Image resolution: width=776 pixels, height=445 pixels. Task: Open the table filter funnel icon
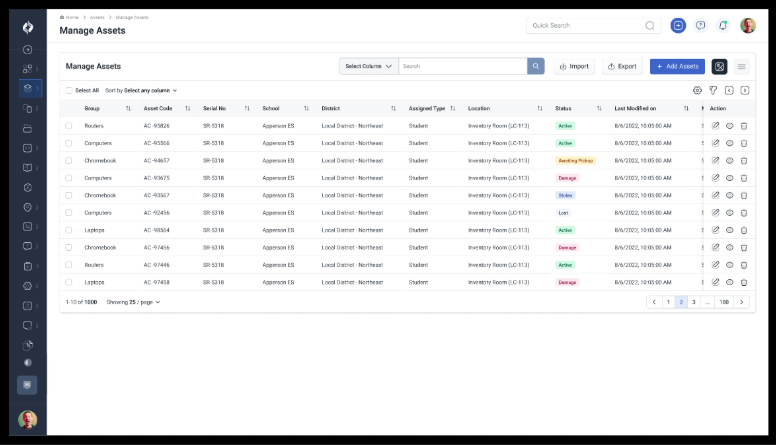tap(713, 90)
